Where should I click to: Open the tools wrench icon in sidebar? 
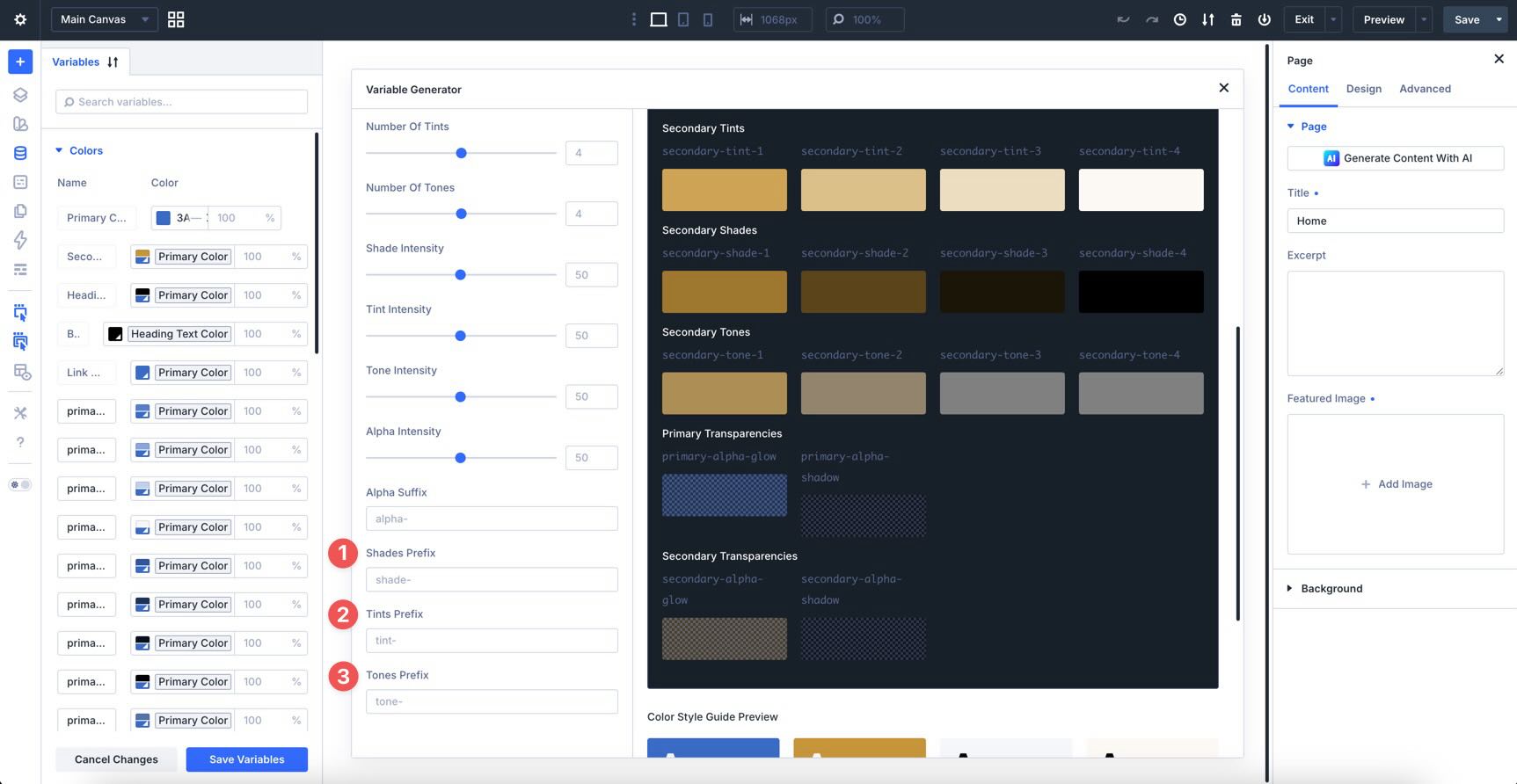click(x=20, y=413)
